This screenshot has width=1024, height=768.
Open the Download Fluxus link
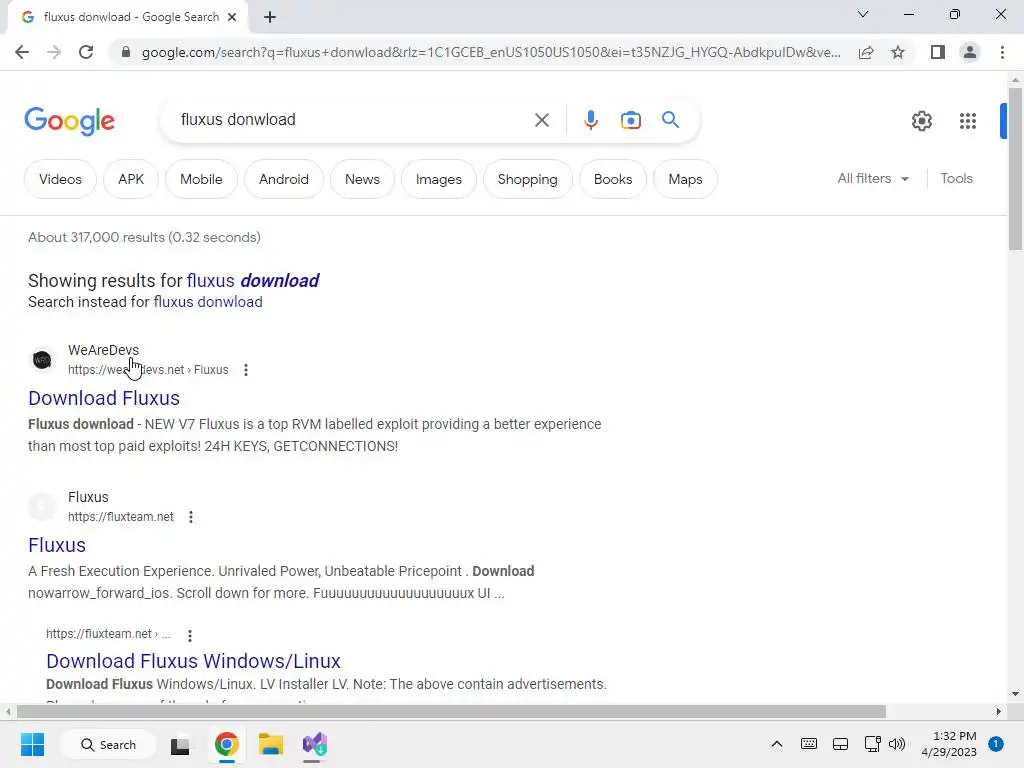point(104,398)
